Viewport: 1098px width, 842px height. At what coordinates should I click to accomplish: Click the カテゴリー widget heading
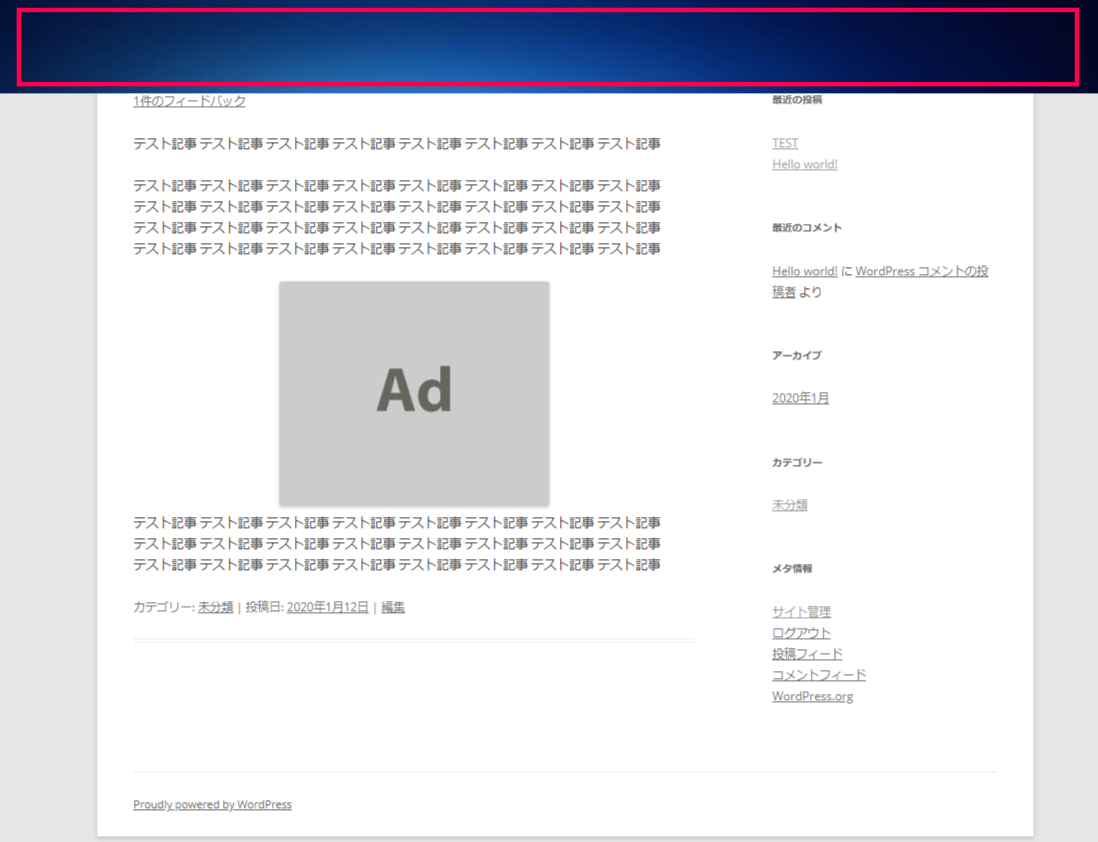(x=797, y=462)
